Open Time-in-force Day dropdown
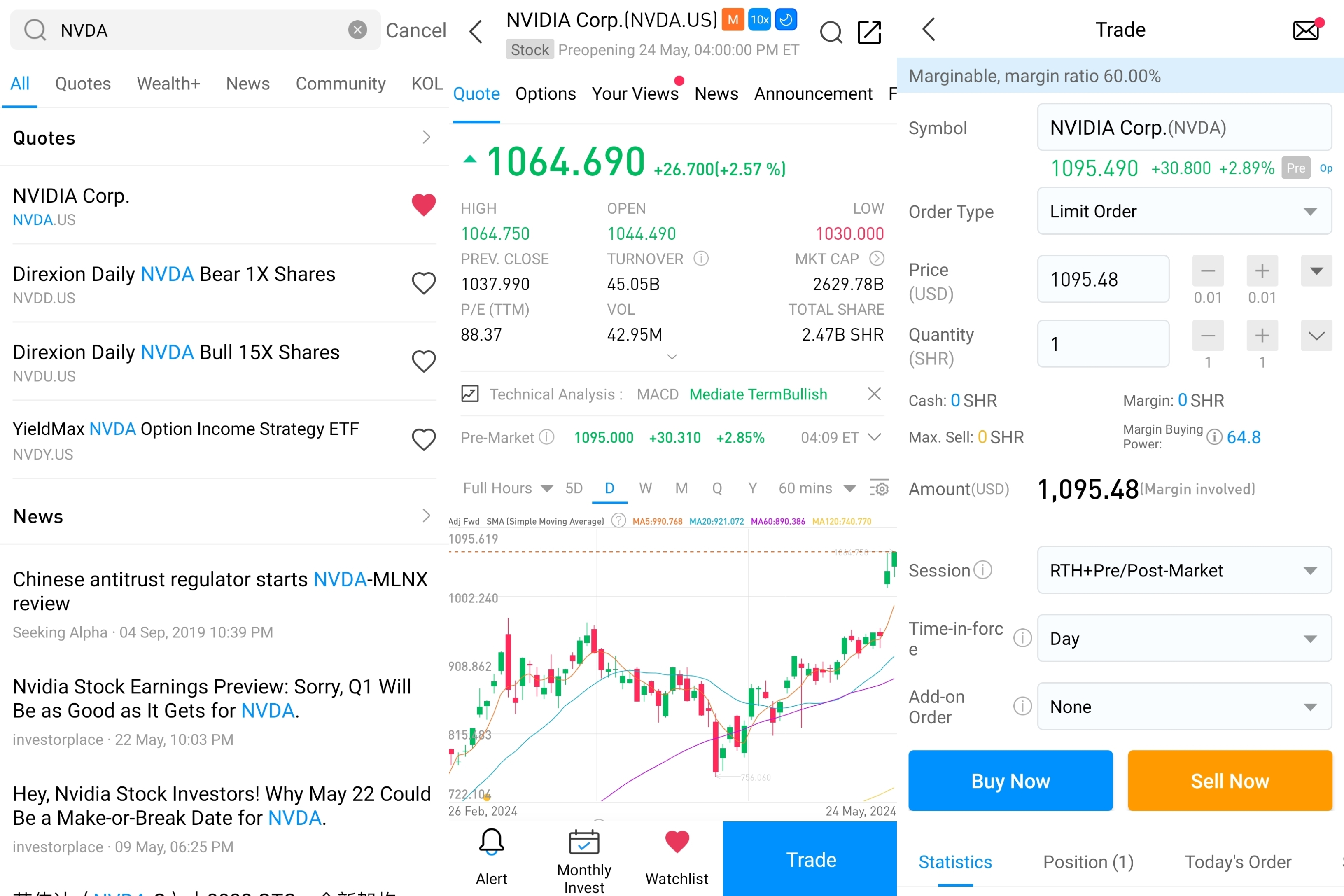This screenshot has height=896, width=1344. (x=1184, y=638)
